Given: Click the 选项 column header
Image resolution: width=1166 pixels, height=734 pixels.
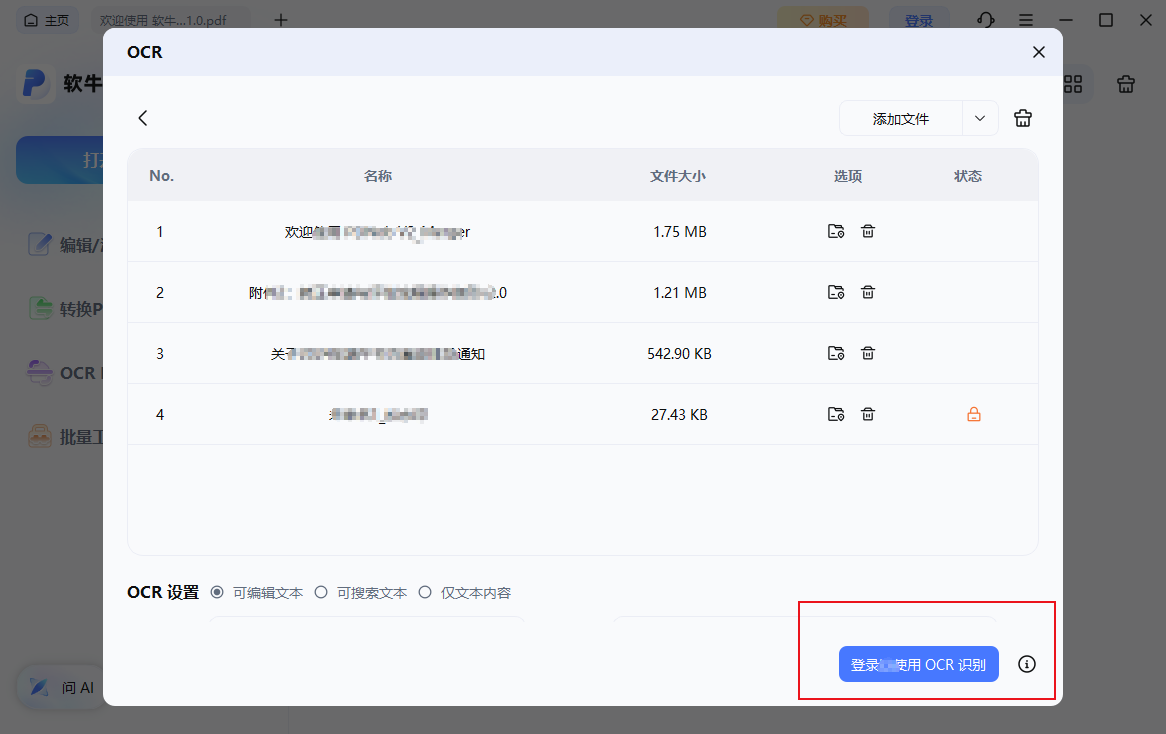Looking at the screenshot, I should pyautogui.click(x=848, y=176).
